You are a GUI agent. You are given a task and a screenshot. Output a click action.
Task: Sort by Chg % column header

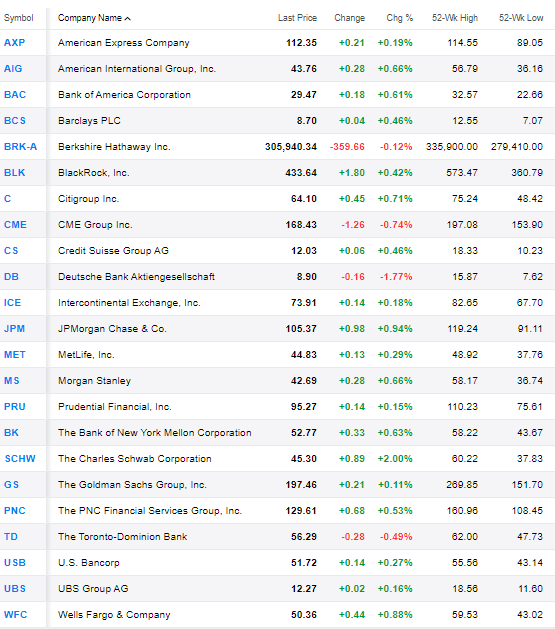pyautogui.click(x=399, y=18)
